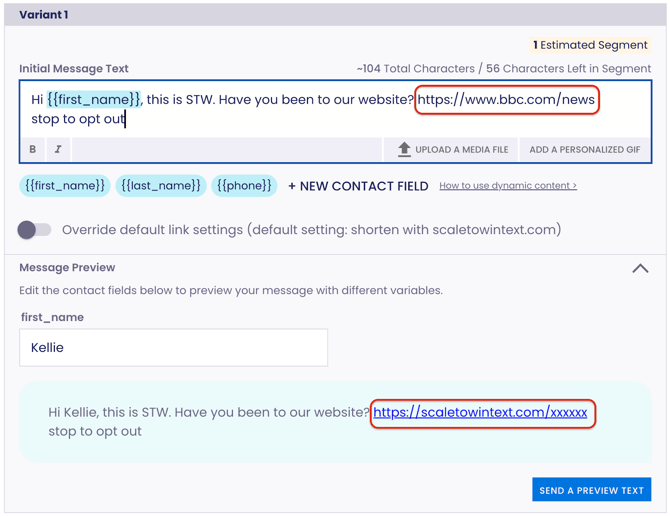
Task: Insert the {{phone}} contact field chip
Action: coord(245,185)
